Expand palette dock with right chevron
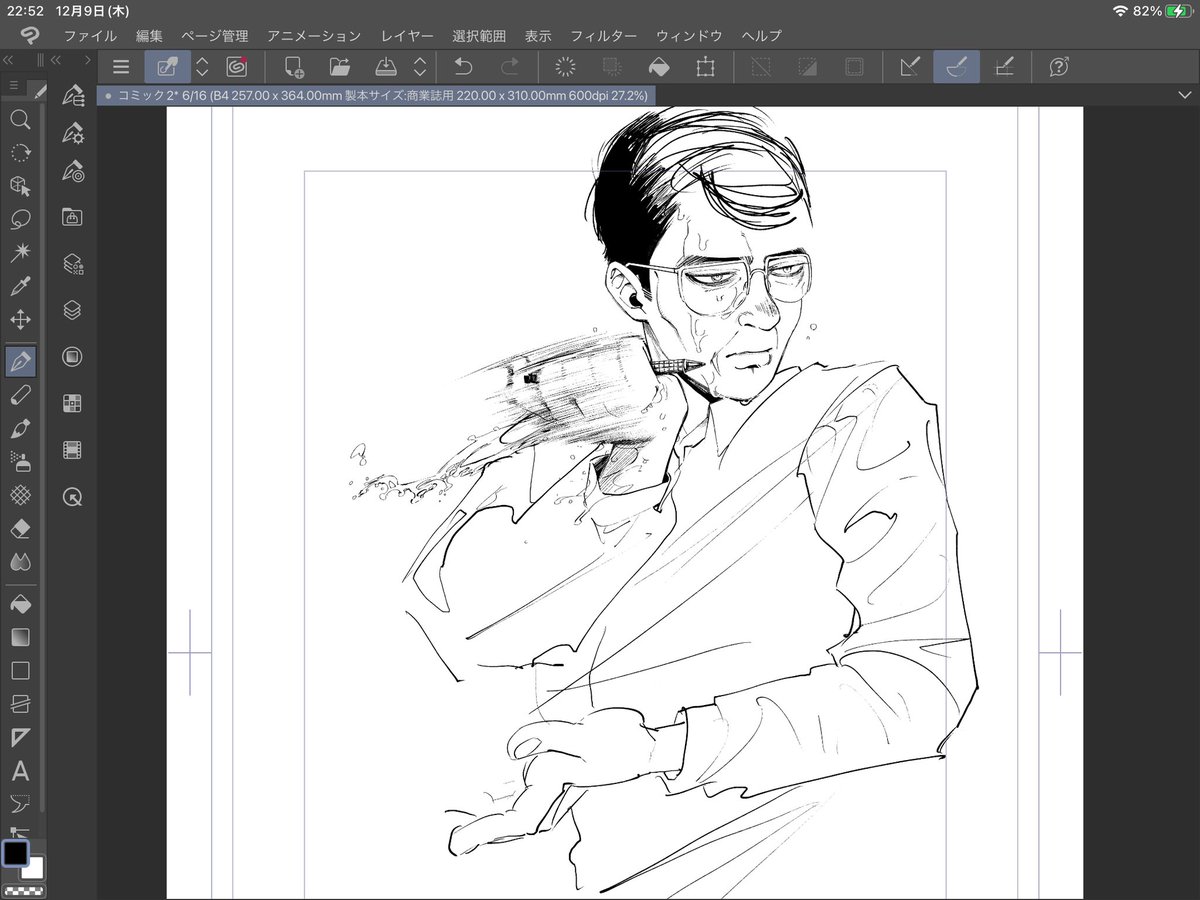 (x=88, y=60)
